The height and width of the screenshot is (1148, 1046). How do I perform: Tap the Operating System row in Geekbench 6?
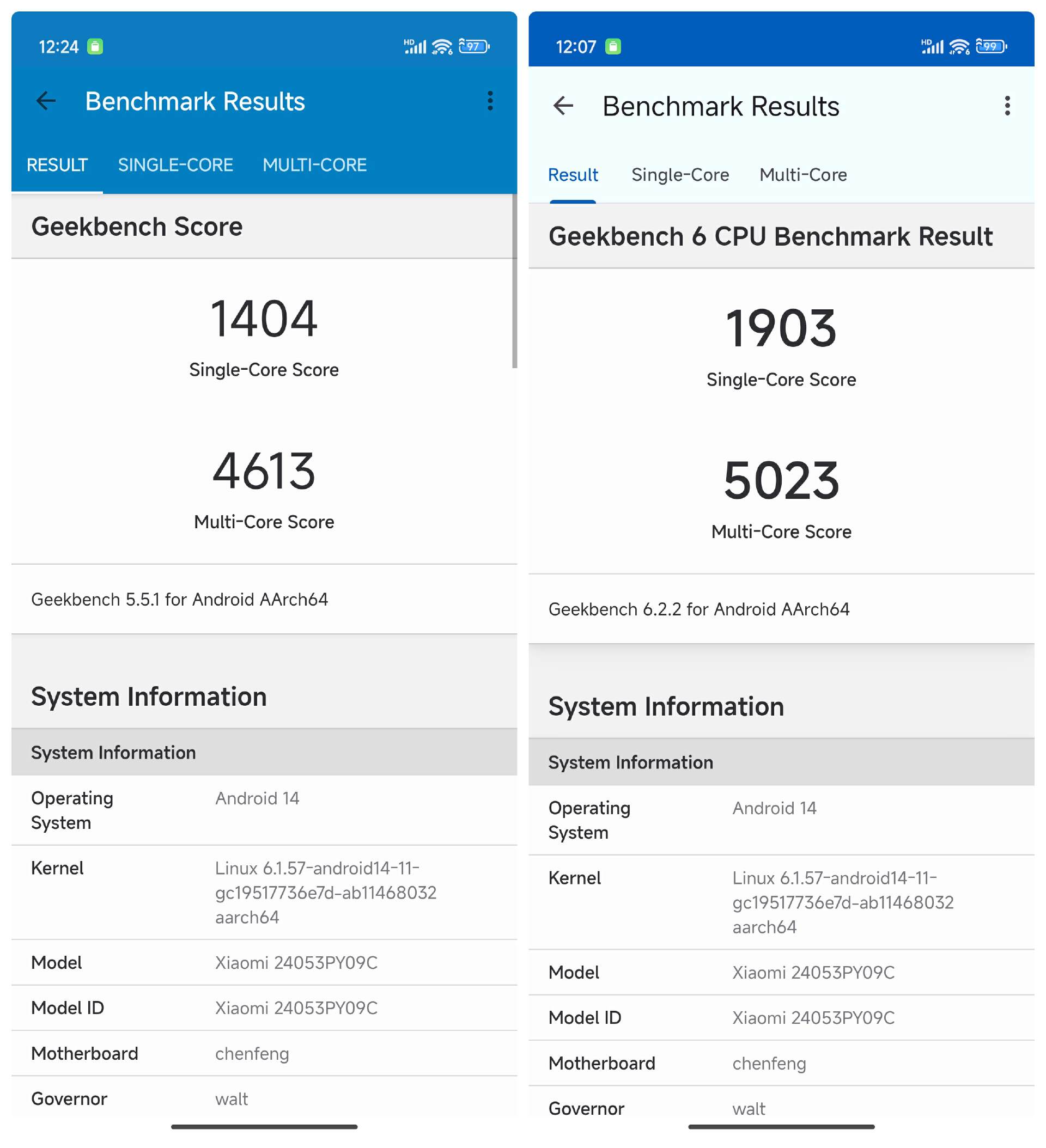tap(782, 820)
